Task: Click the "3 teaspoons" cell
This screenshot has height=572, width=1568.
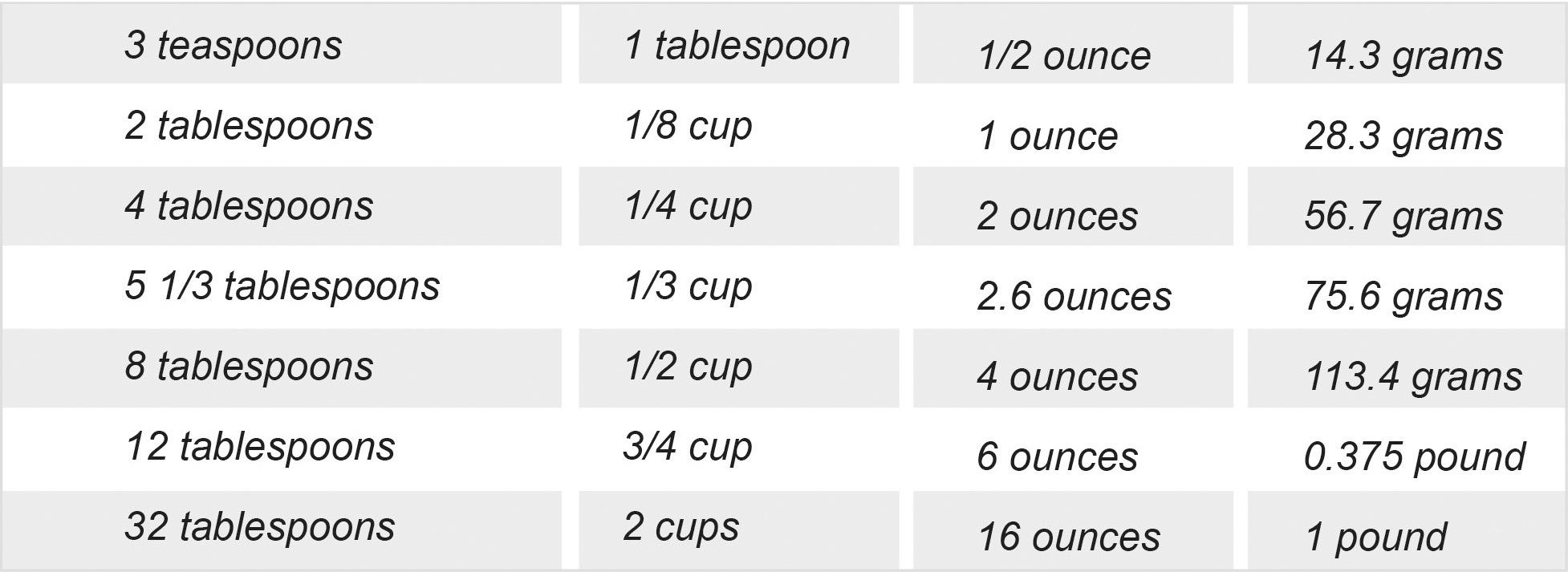Action: click(x=233, y=45)
